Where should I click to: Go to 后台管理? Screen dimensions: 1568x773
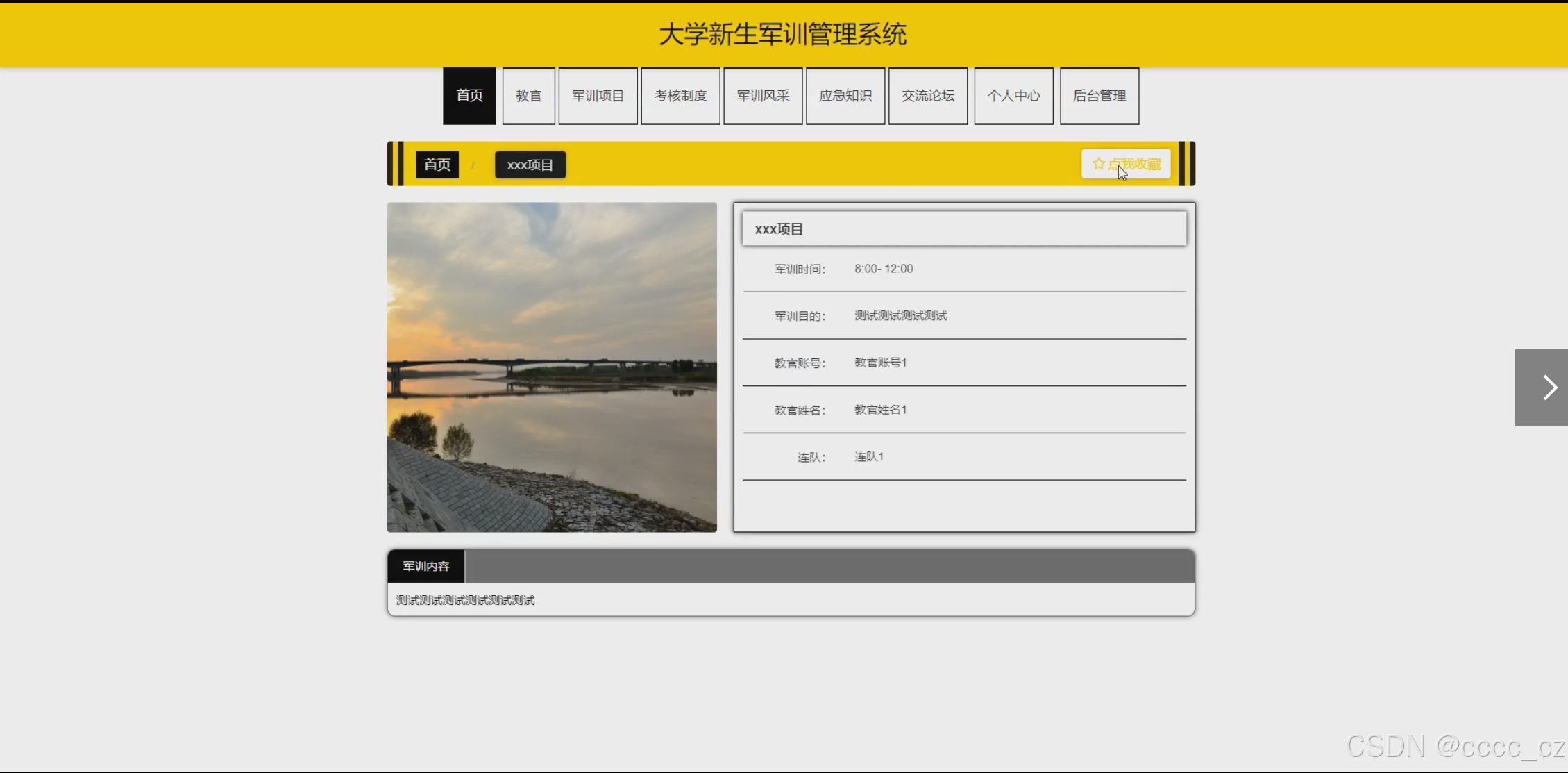pyautogui.click(x=1099, y=96)
